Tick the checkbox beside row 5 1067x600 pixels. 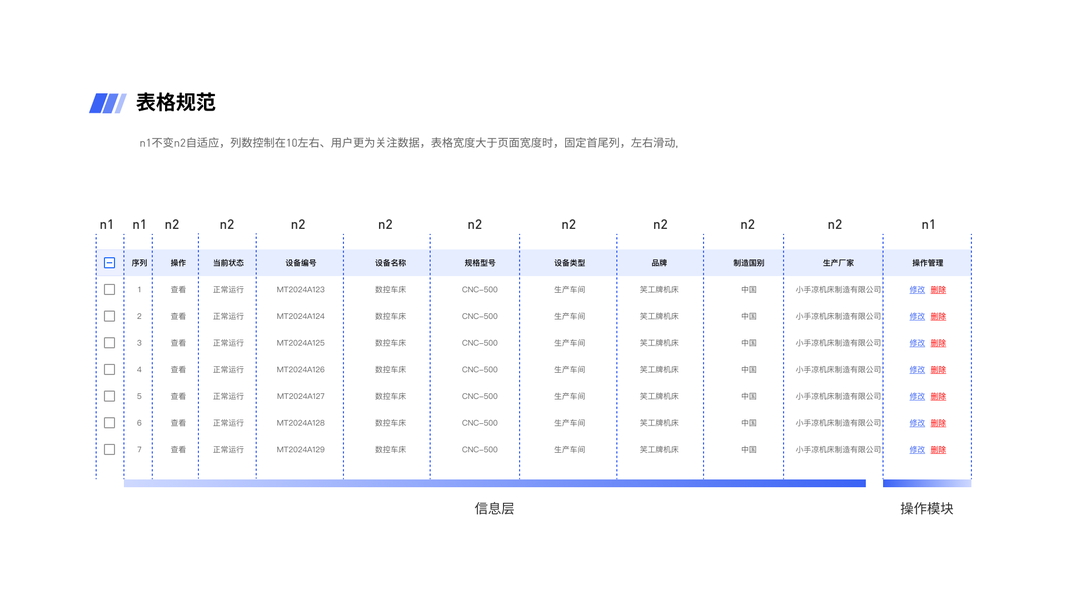(x=110, y=396)
